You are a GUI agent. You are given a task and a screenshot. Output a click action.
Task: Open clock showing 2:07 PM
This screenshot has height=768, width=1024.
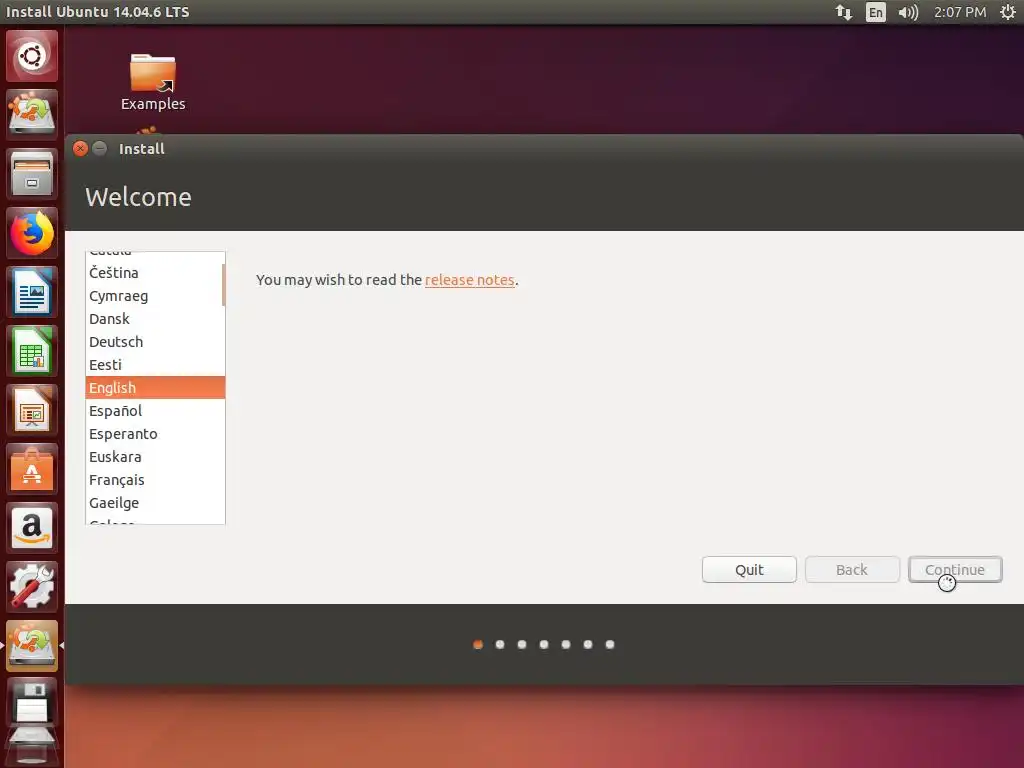(x=960, y=12)
